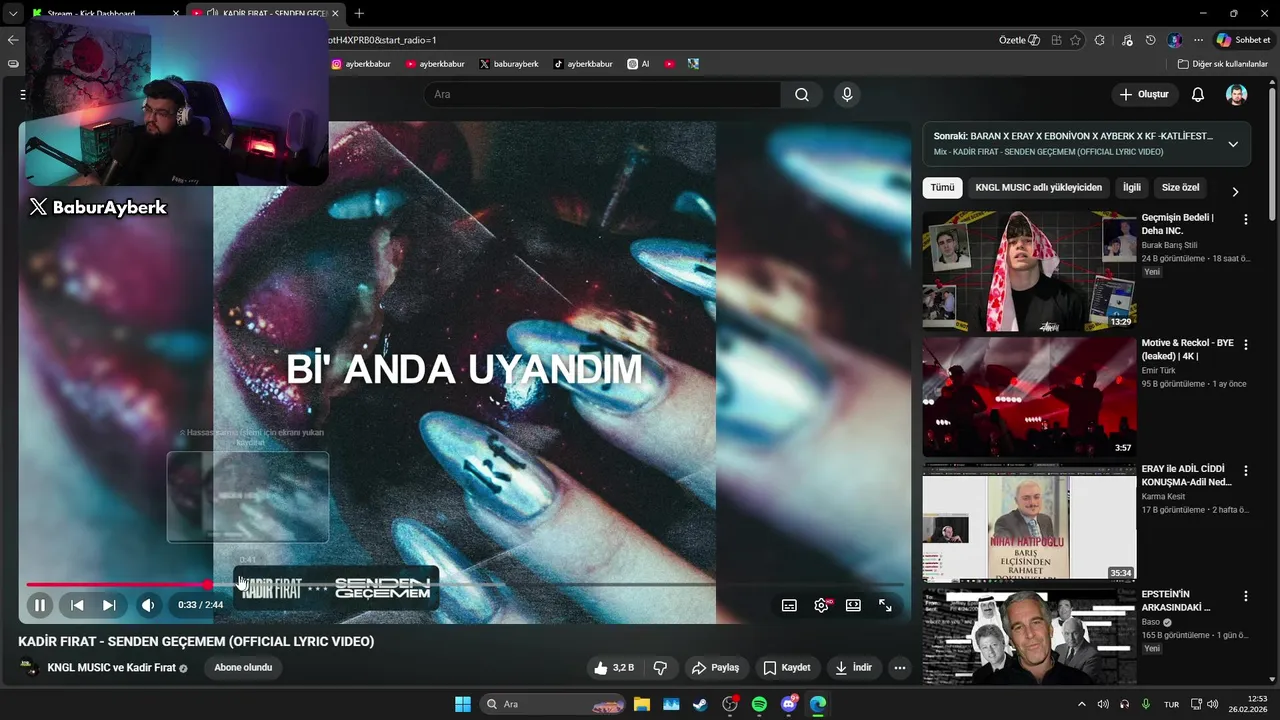The image size is (1280, 720).
Task: Switch the player to theater mode
Action: (853, 605)
